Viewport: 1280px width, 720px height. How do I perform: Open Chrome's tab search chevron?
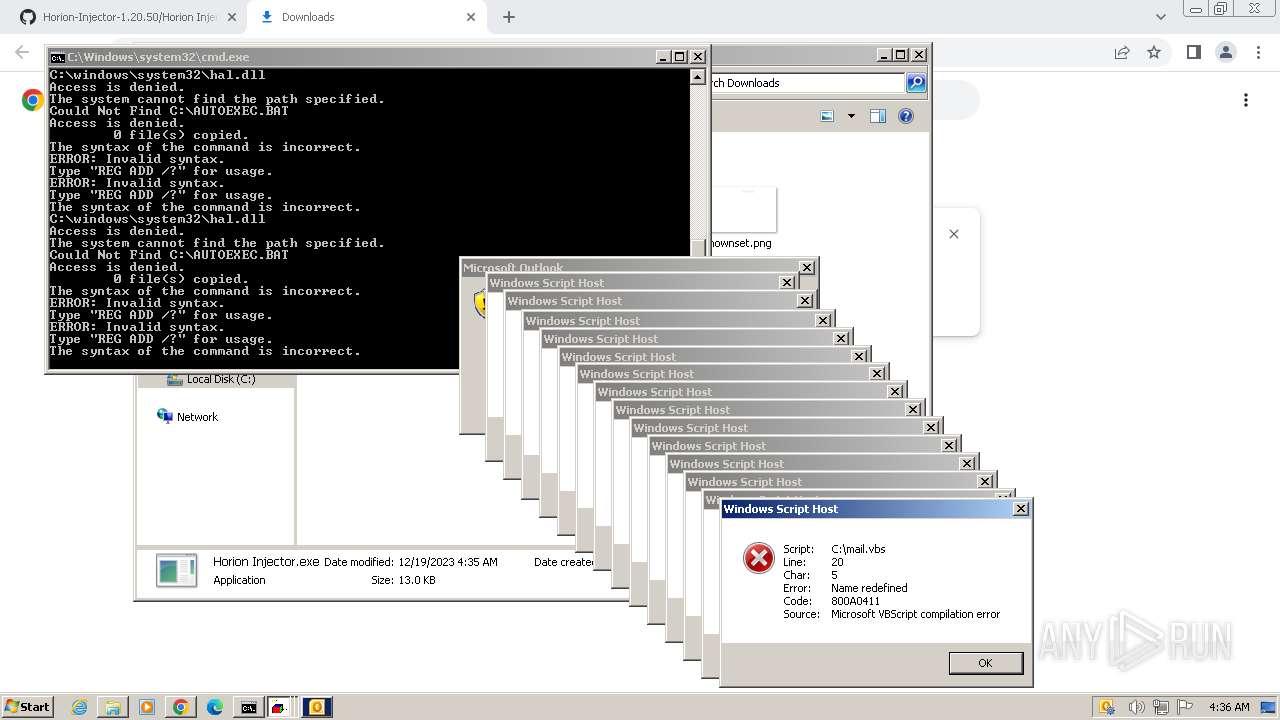click(1160, 17)
